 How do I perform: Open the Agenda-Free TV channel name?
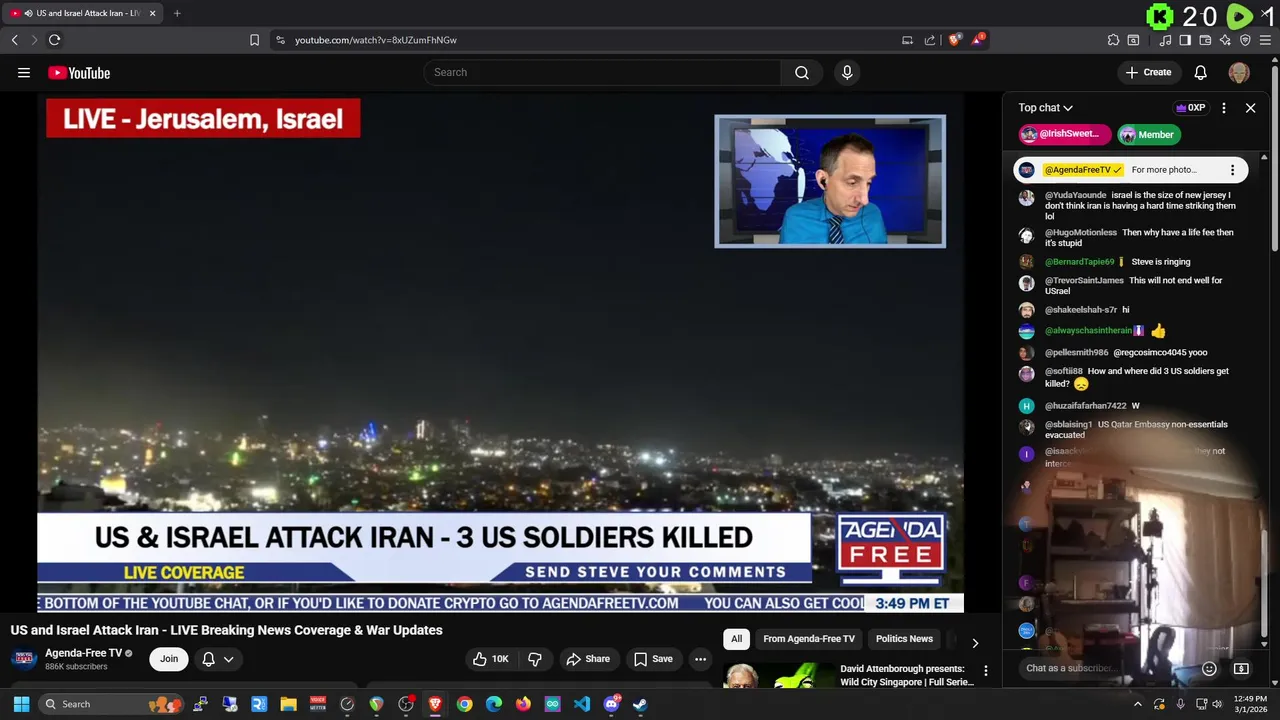(x=83, y=653)
